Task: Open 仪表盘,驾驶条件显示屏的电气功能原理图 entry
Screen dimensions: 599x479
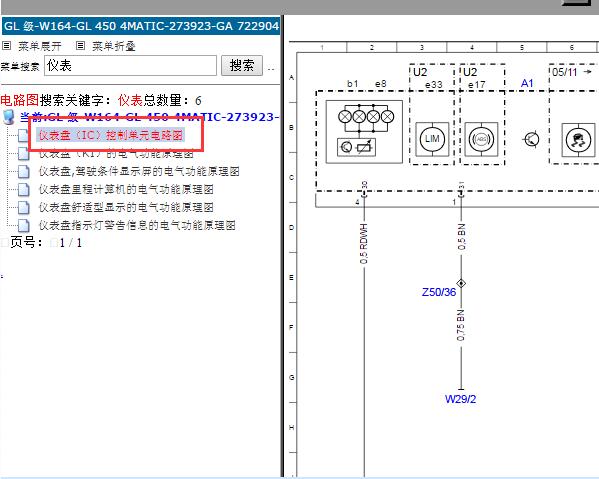Action: coord(139,171)
